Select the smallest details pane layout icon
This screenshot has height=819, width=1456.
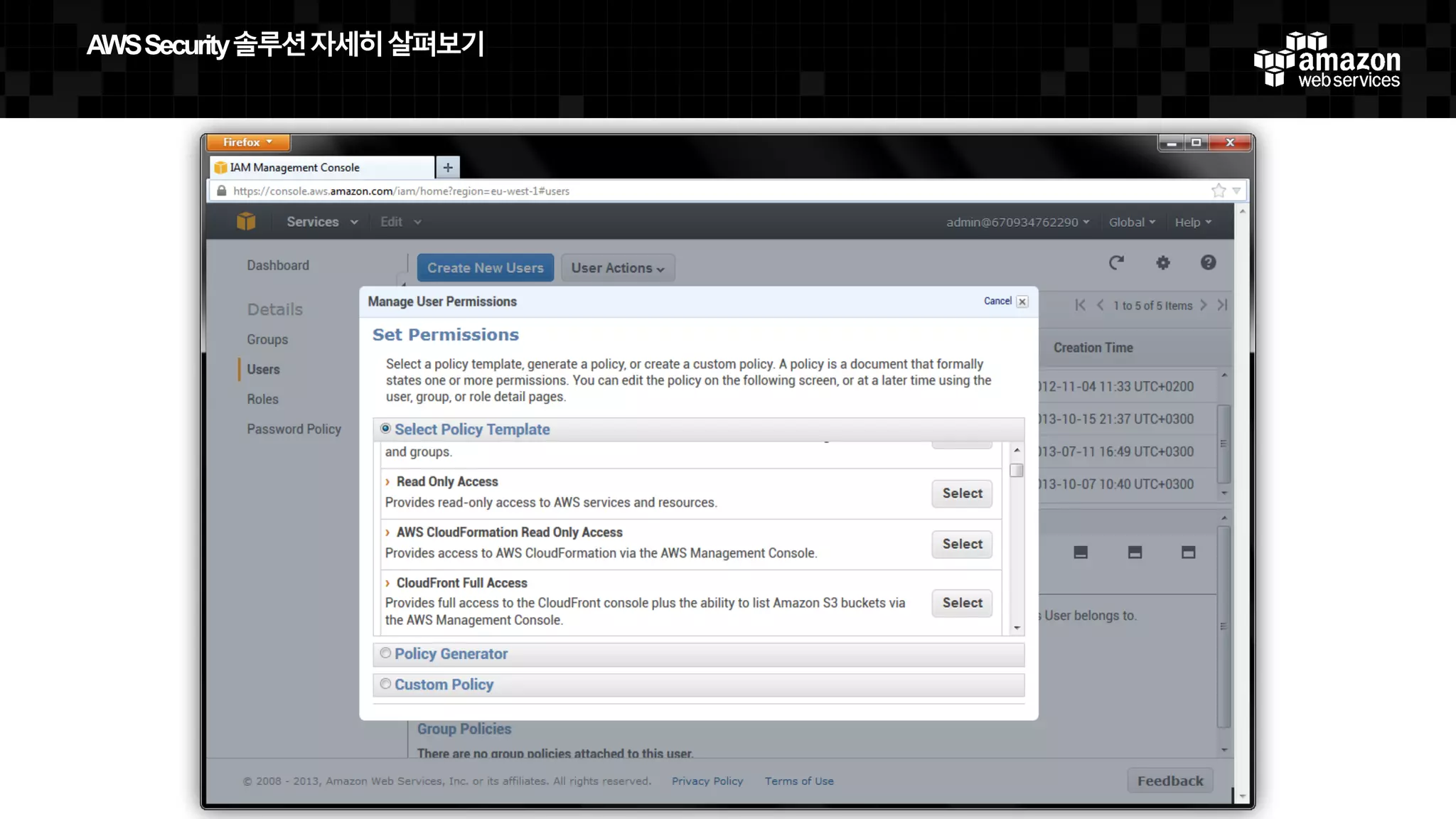[1081, 552]
